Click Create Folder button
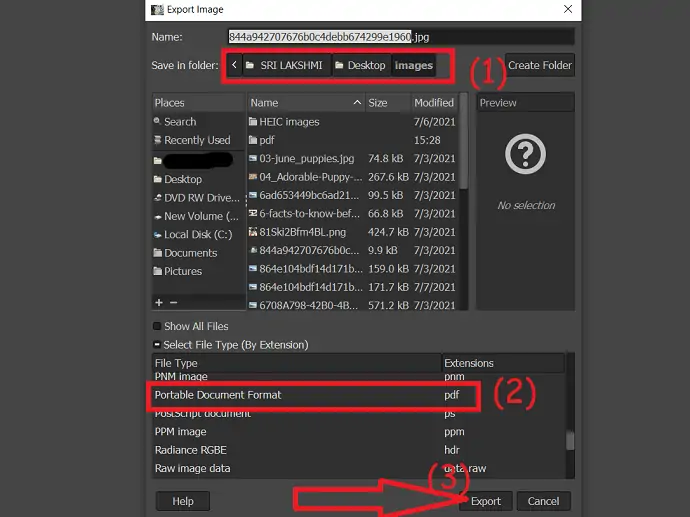690x517 pixels. (x=540, y=65)
